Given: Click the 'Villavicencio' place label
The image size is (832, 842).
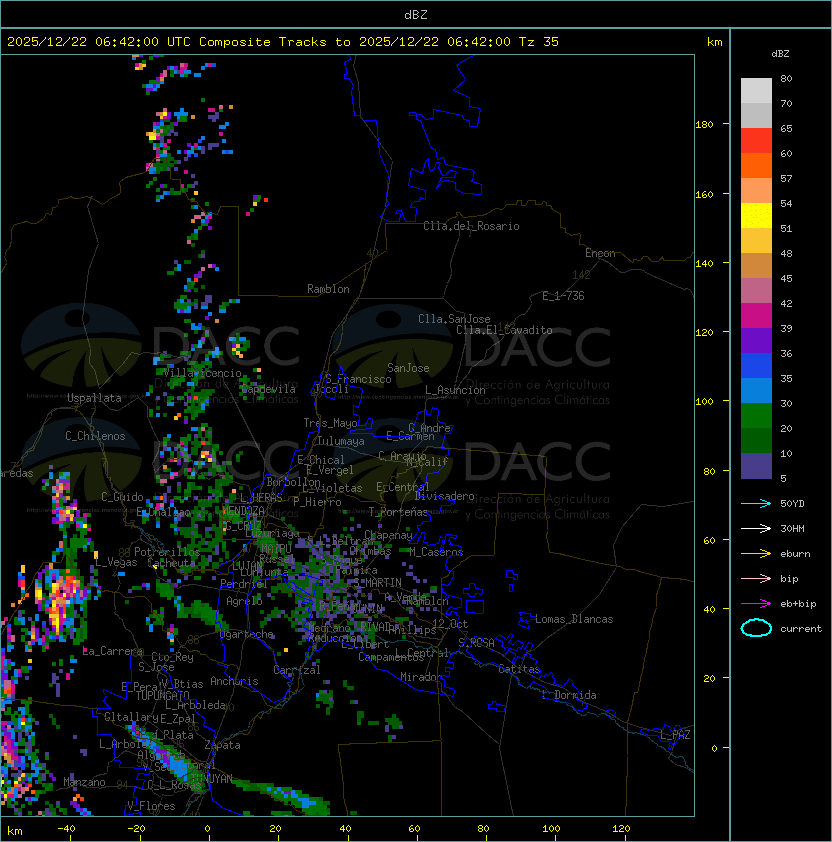Looking at the screenshot, I should click(x=202, y=373).
